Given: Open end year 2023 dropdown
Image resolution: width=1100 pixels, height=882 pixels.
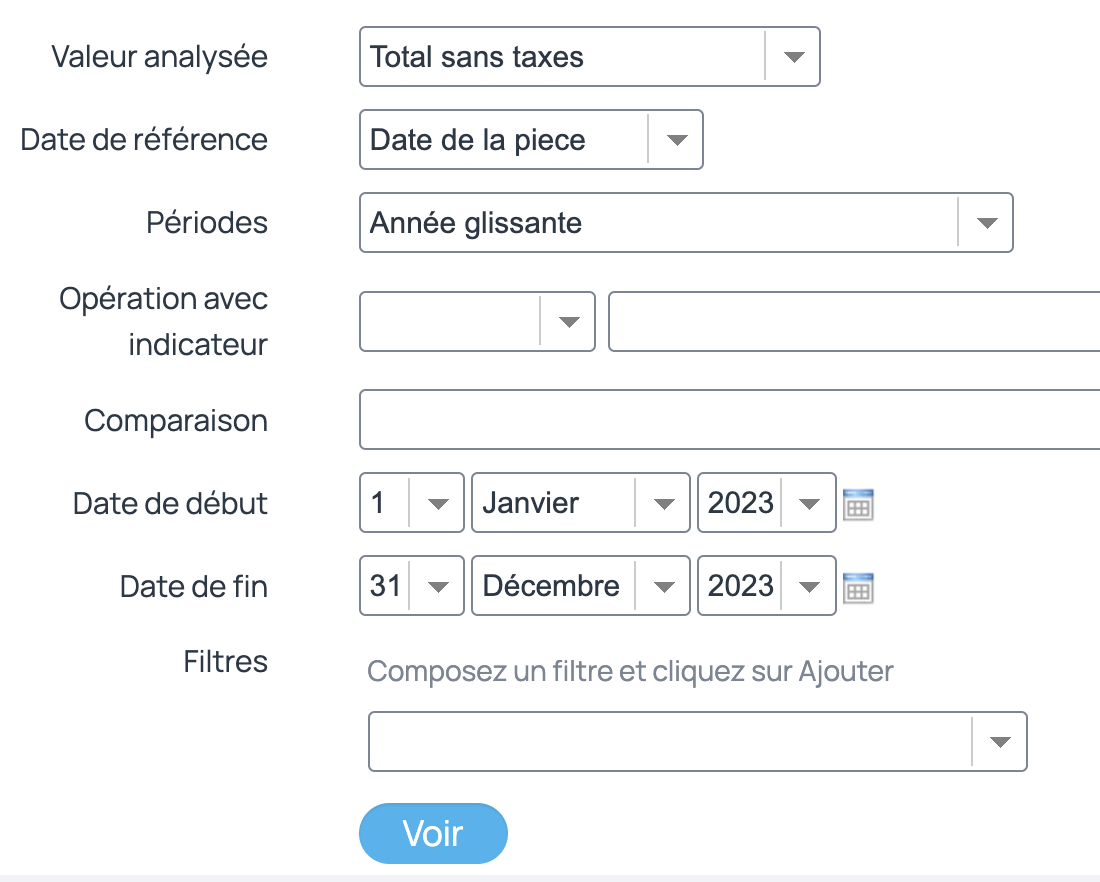Looking at the screenshot, I should point(766,585).
